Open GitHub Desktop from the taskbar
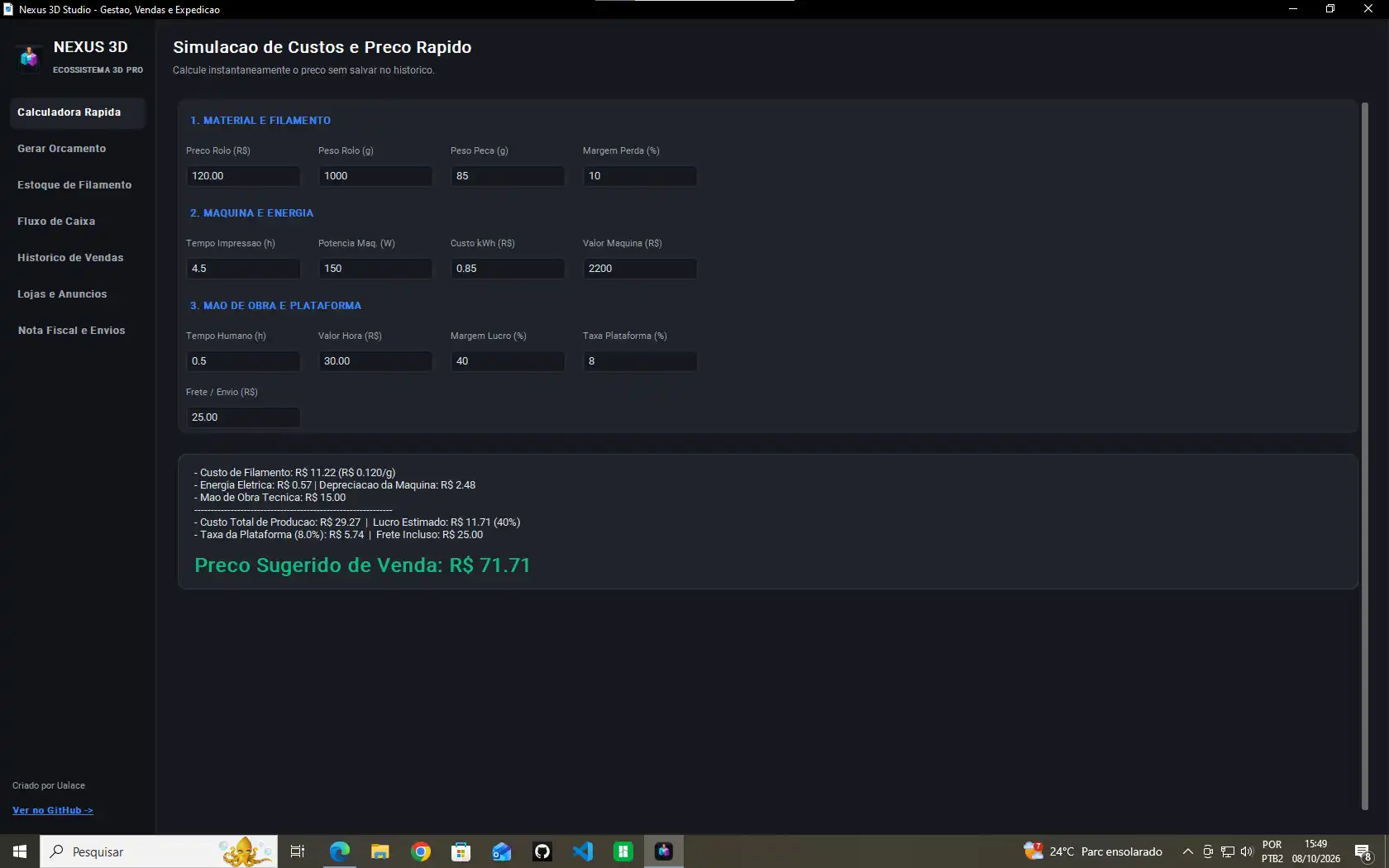The height and width of the screenshot is (868, 1389). (542, 851)
